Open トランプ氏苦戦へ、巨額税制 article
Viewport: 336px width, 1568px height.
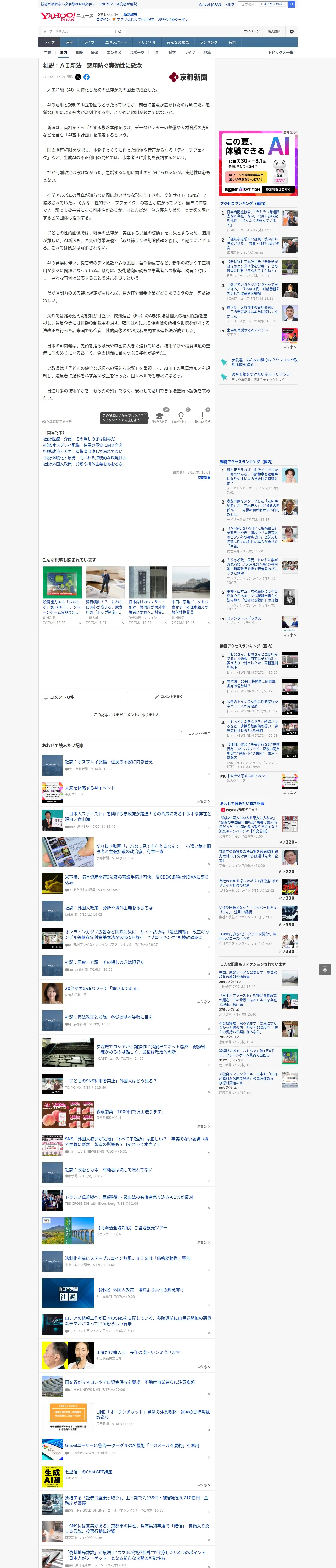click(129, 1197)
